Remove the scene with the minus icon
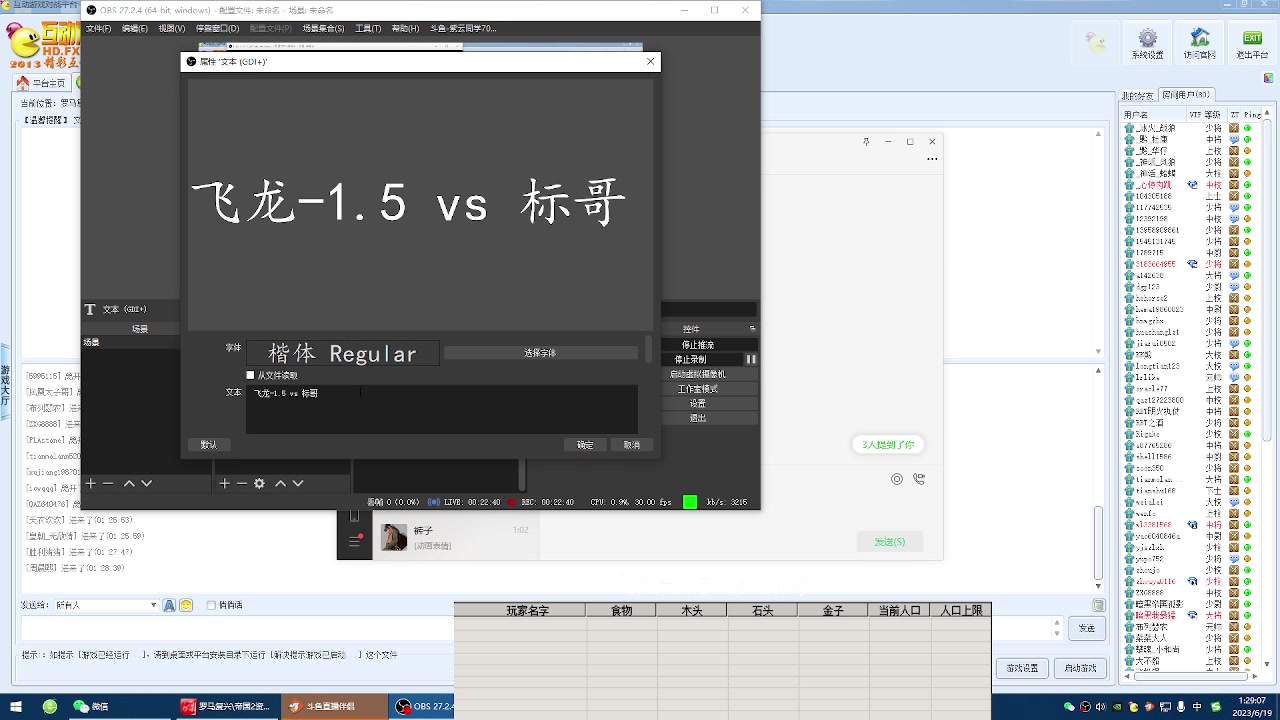The image size is (1280, 720). point(108,483)
